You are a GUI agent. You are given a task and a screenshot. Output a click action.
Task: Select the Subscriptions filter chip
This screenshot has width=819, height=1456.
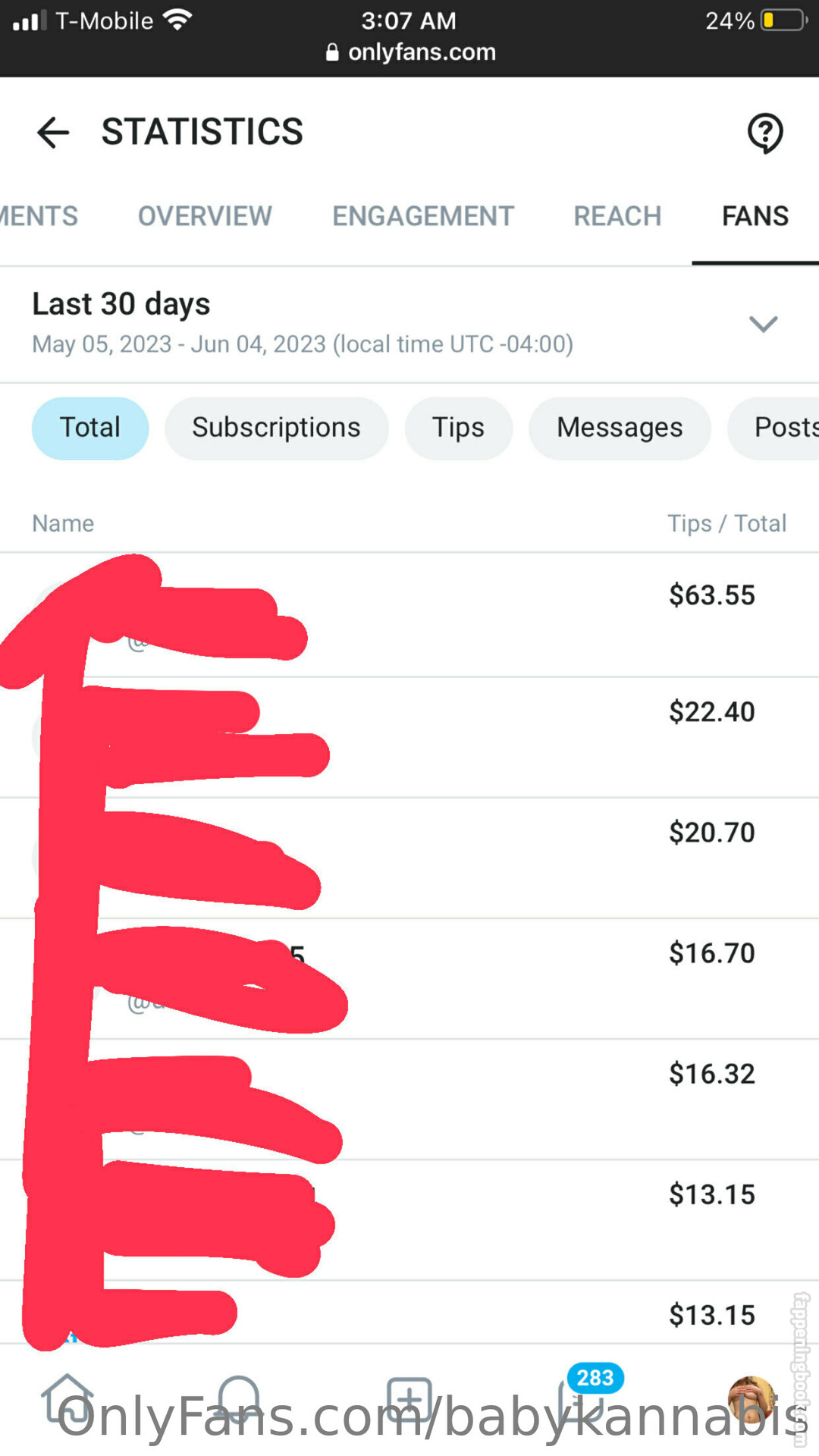[276, 428]
